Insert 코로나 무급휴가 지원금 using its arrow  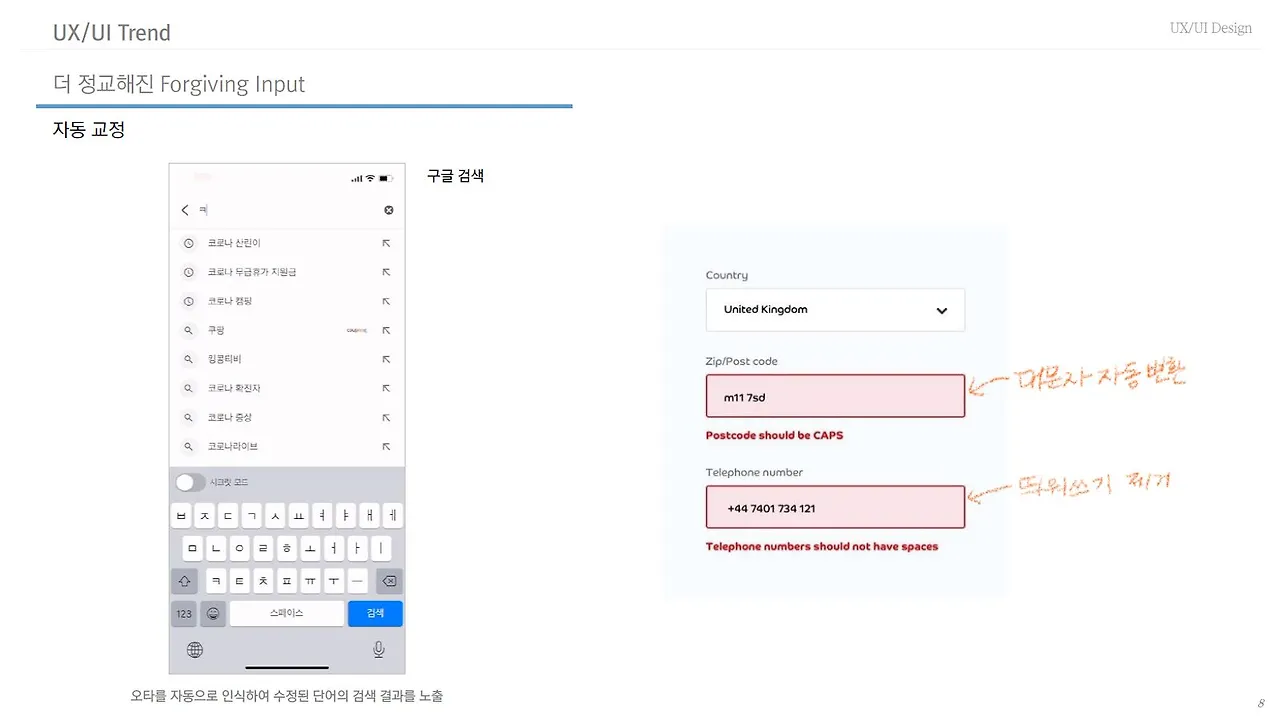coord(386,272)
